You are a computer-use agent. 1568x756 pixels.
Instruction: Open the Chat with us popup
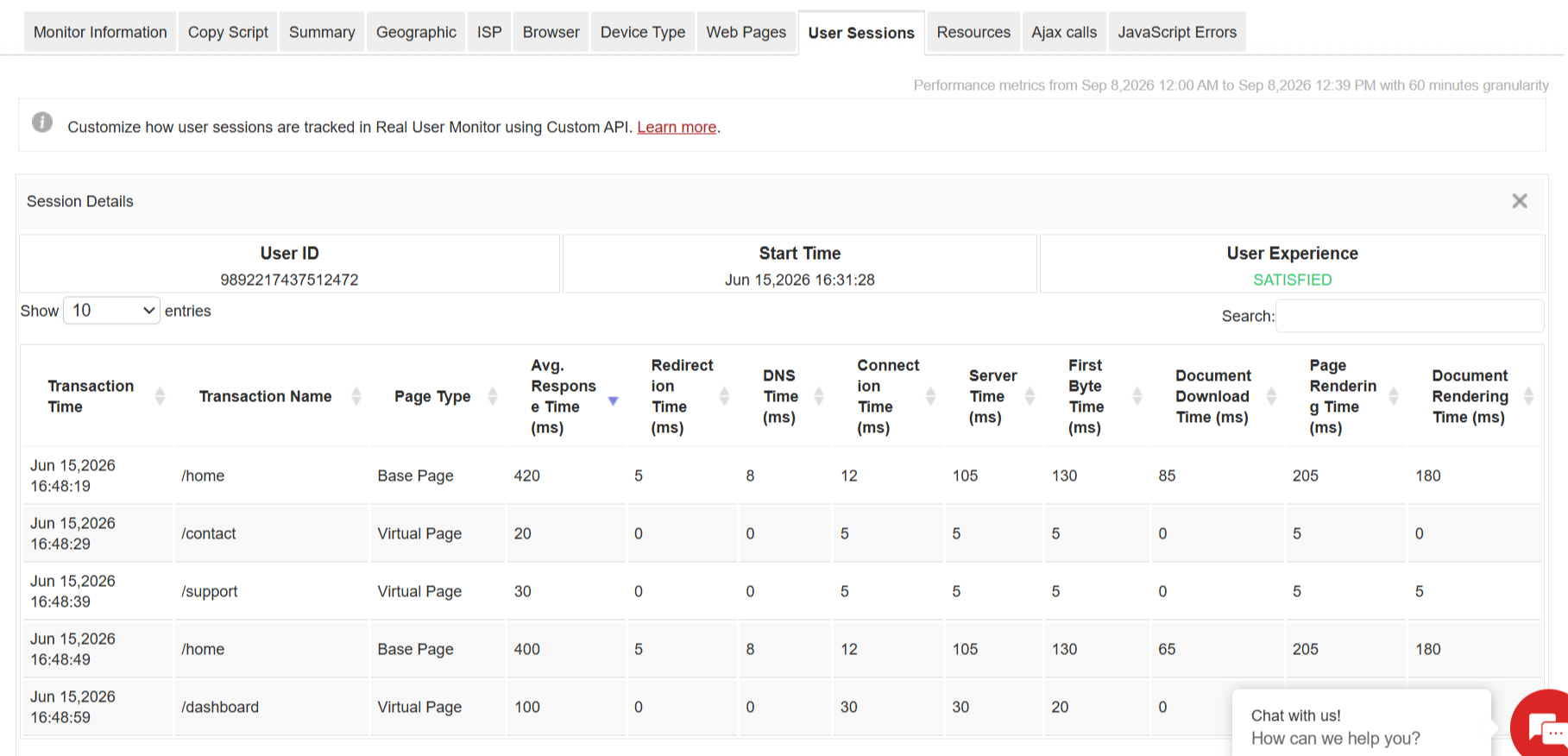1361,723
